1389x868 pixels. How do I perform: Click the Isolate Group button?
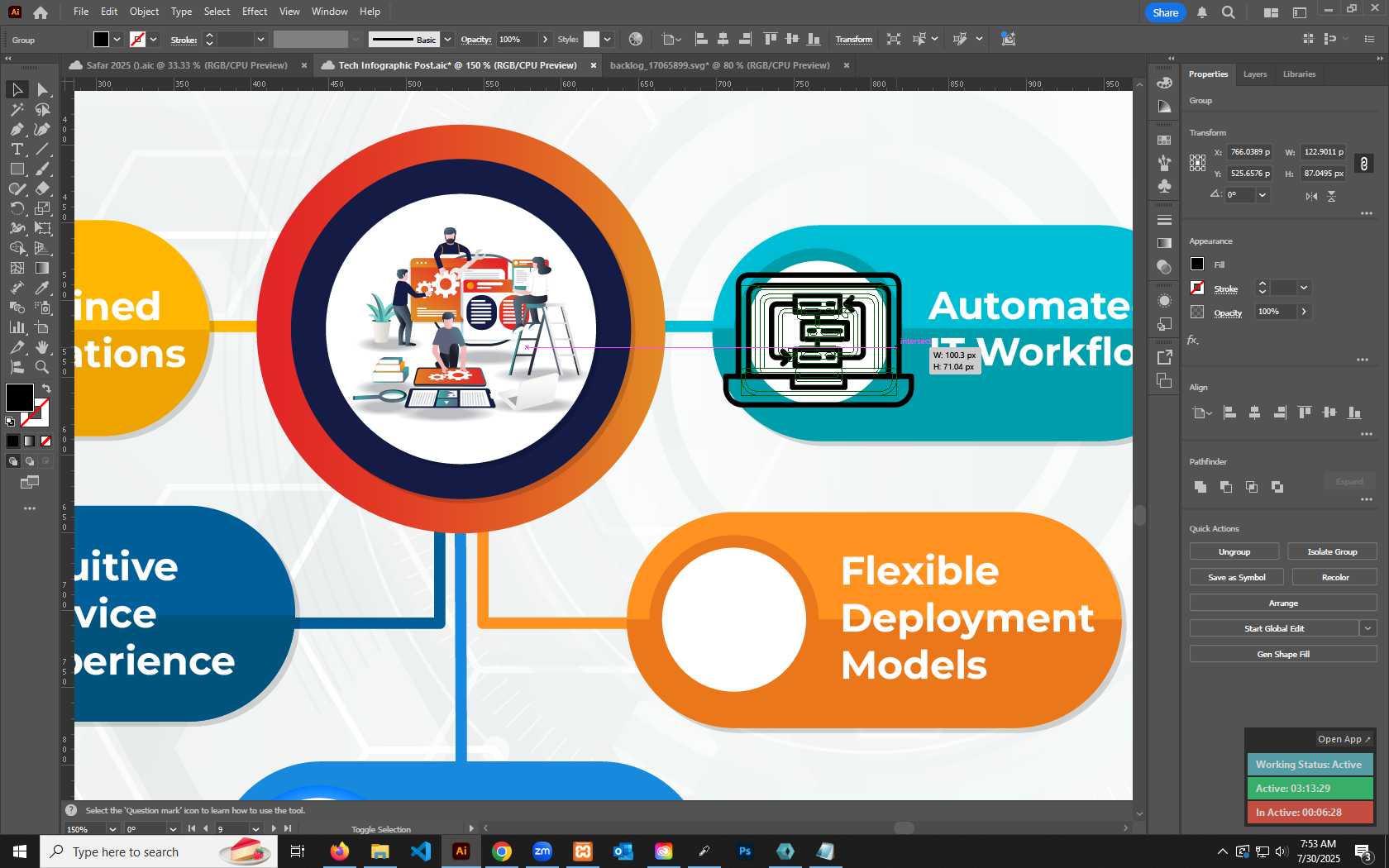pos(1332,551)
